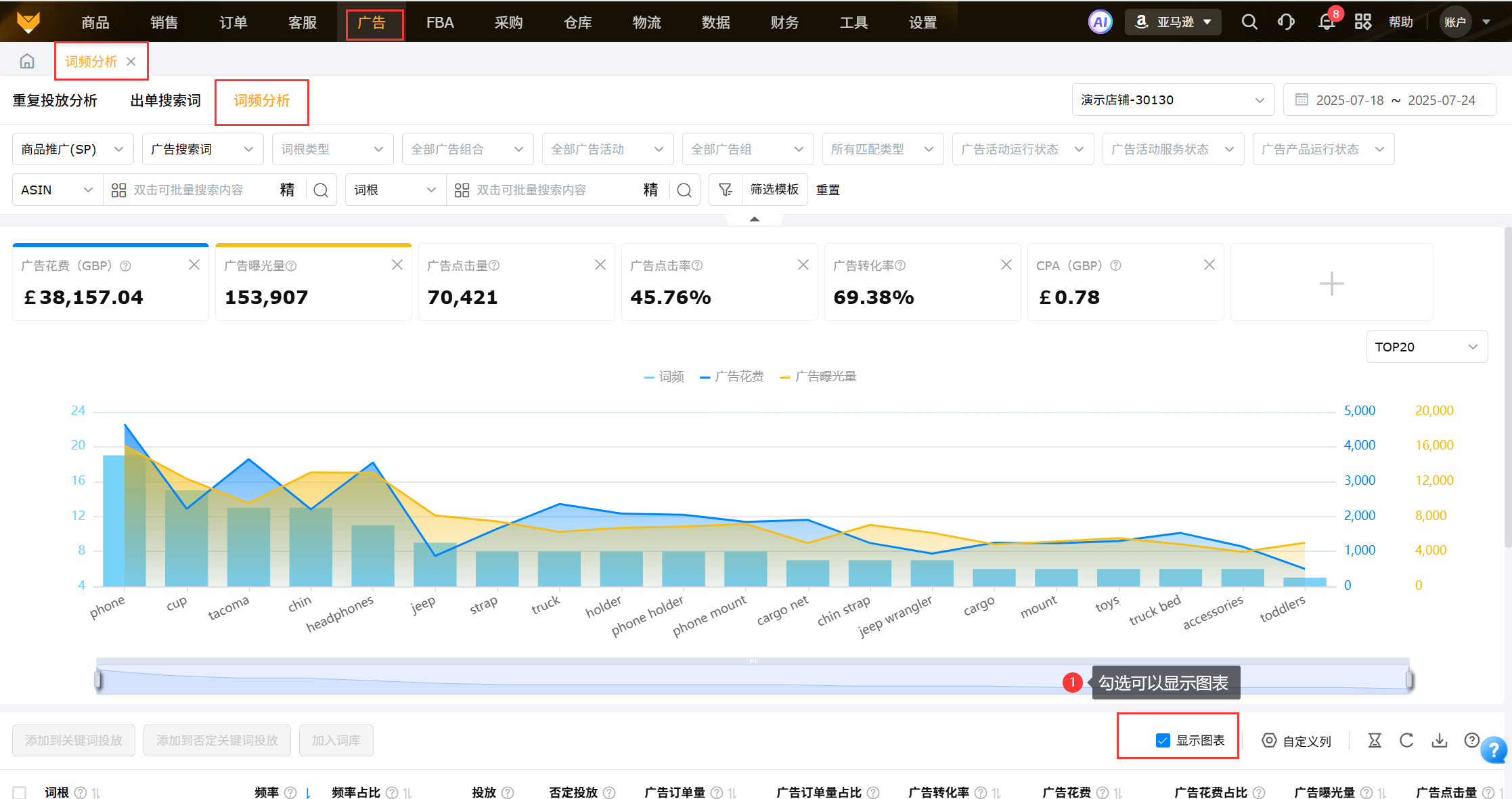Open the 演示店铺-30130 store selector
The height and width of the screenshot is (799, 1512).
[1172, 100]
